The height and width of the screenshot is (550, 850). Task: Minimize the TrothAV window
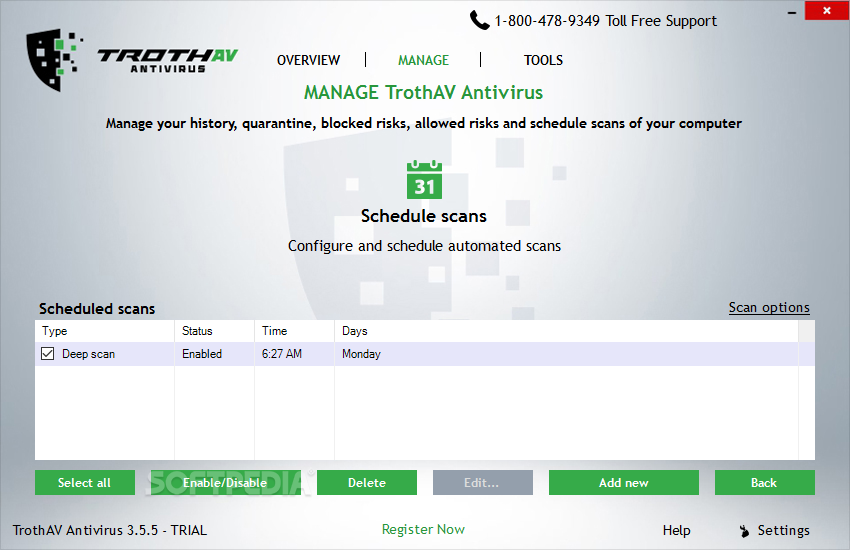tap(792, 11)
